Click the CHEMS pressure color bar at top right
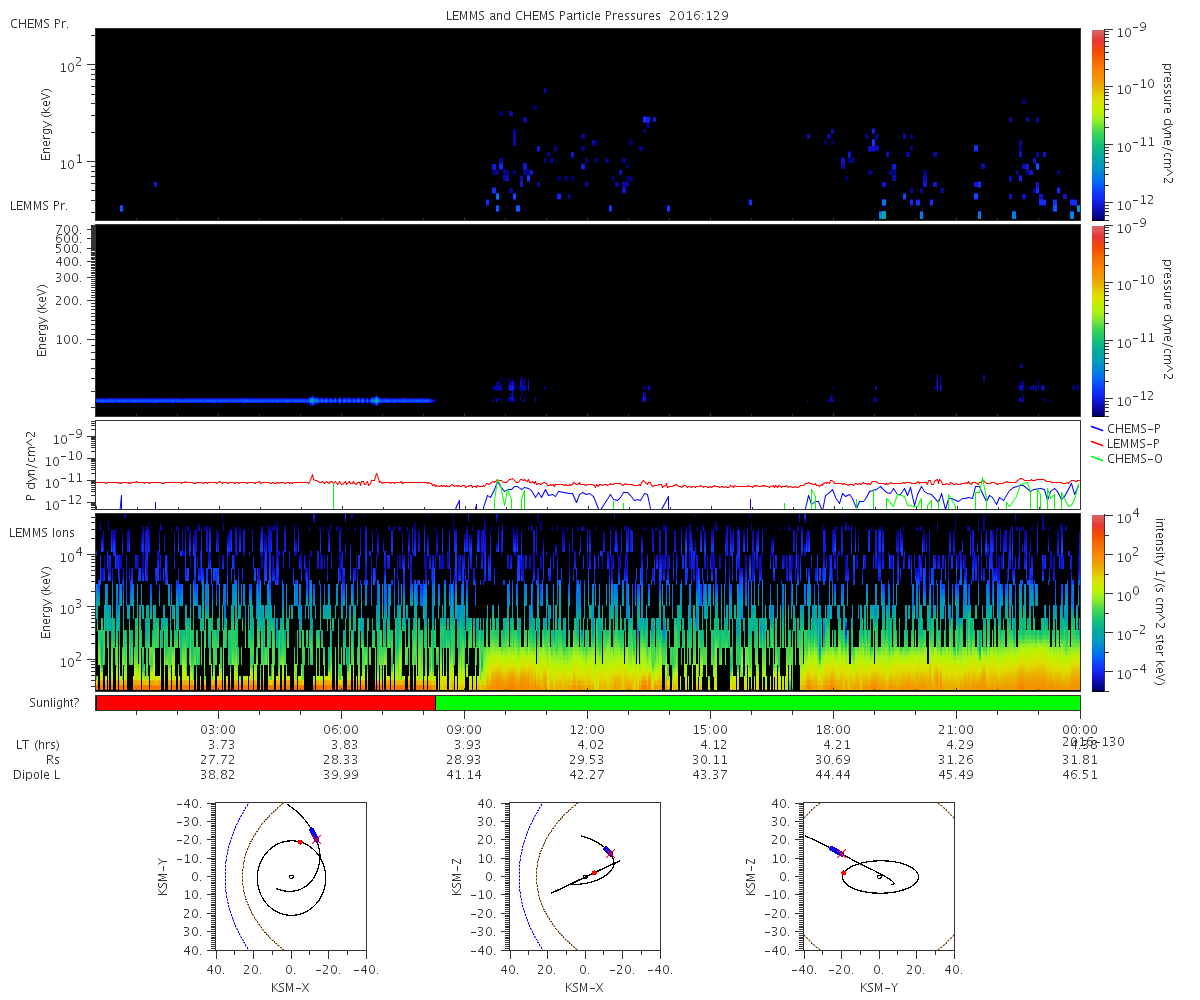This screenshot has height=1000, width=1200. (1098, 123)
